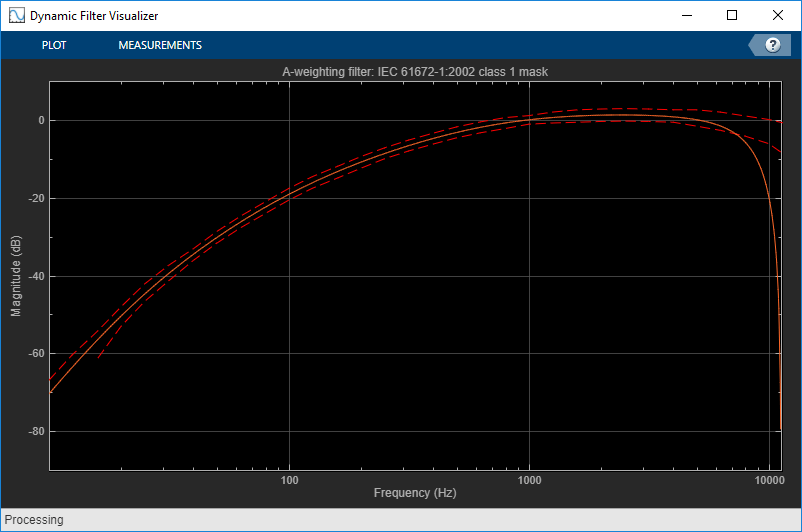
Task: Click the Dynamic Filter Visualizer app icon
Action: click(x=16, y=15)
